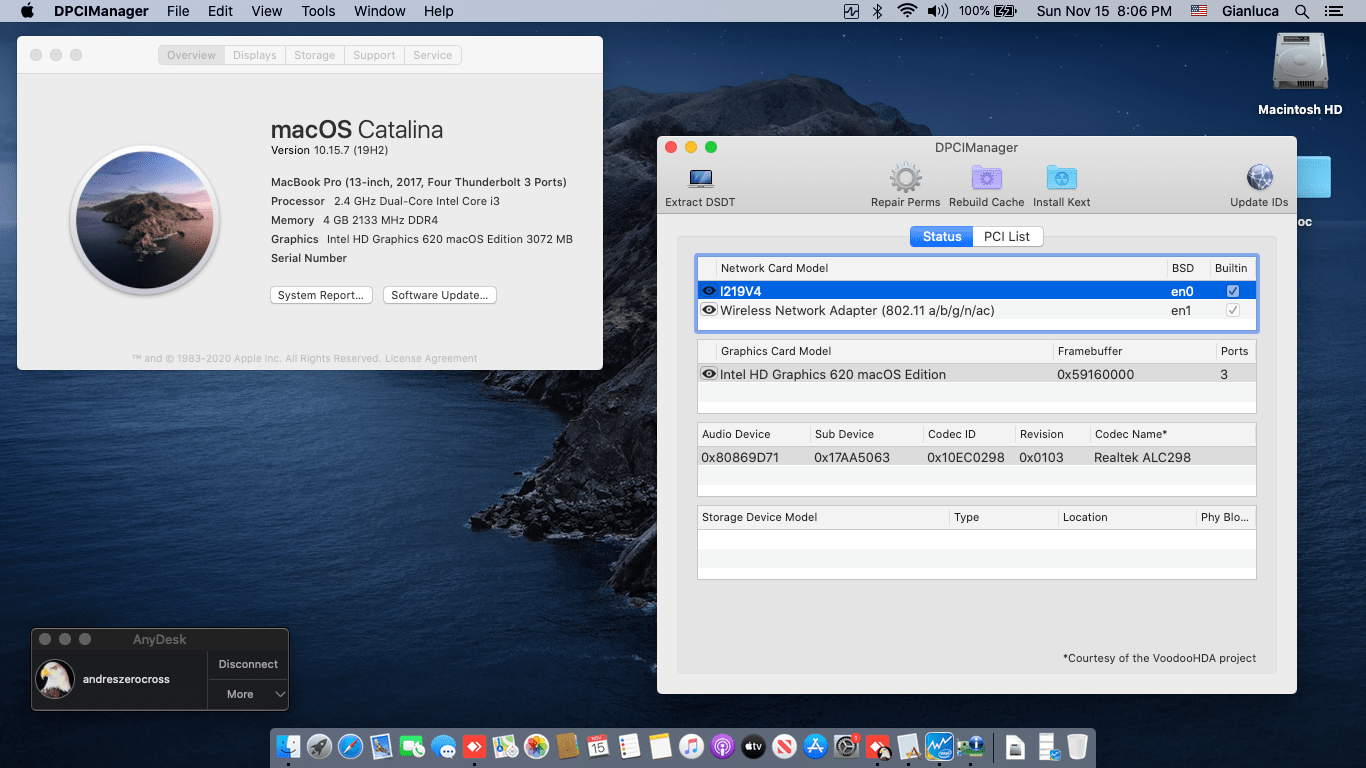Image resolution: width=1366 pixels, height=768 pixels.
Task: Click Disconnect in the AnyDesk window
Action: pos(247,663)
